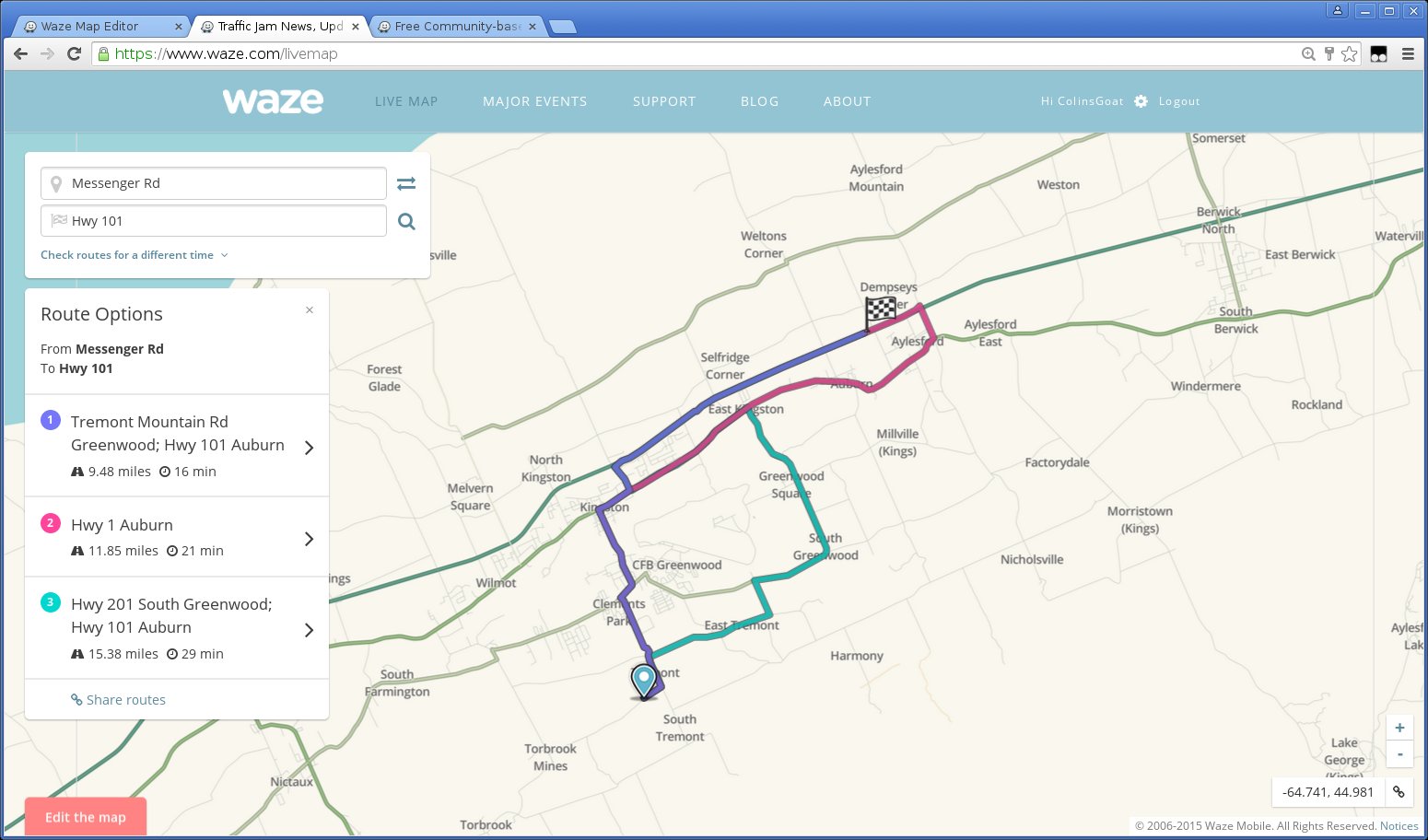Open settings gear next to ColinsGoat

[x=1141, y=101]
